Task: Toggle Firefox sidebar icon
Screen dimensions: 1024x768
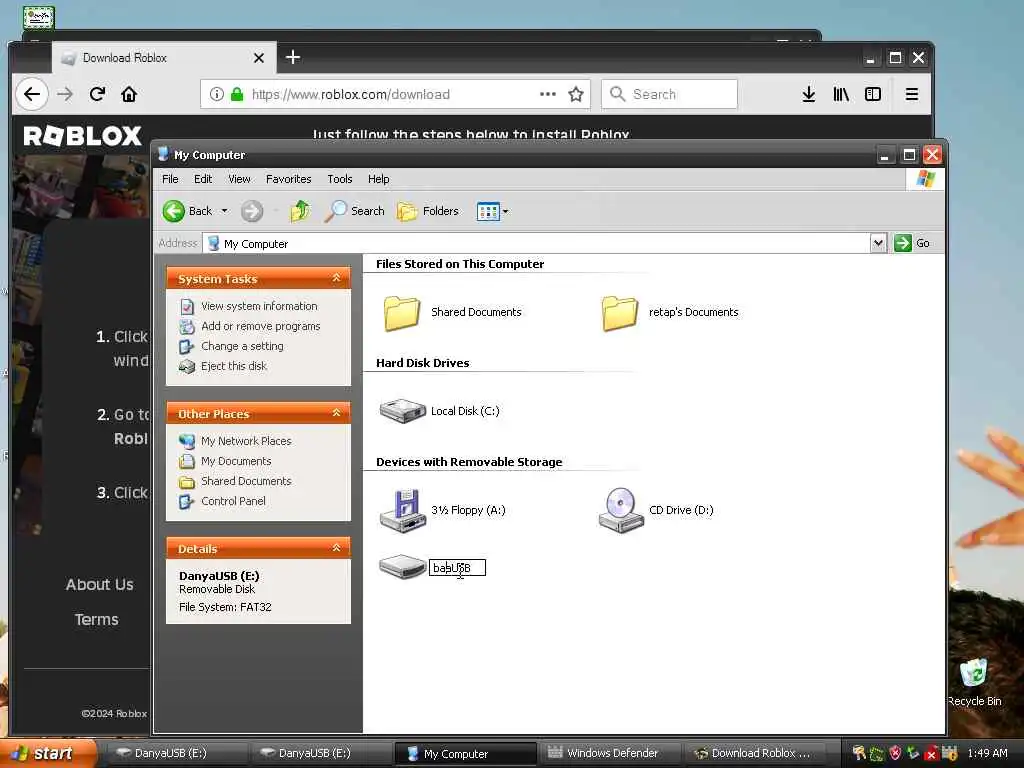Action: pyautogui.click(x=872, y=94)
